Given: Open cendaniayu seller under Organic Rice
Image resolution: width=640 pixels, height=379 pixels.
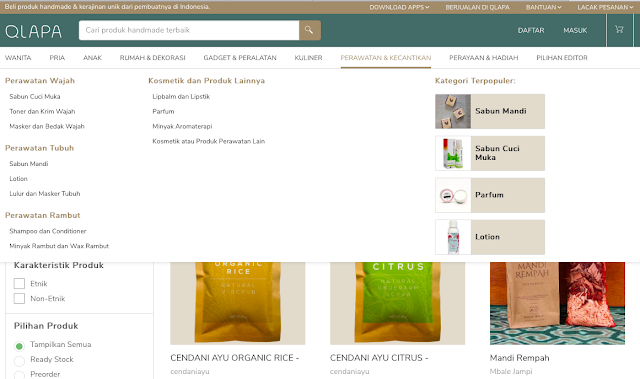Looking at the screenshot, I should 190,372.
